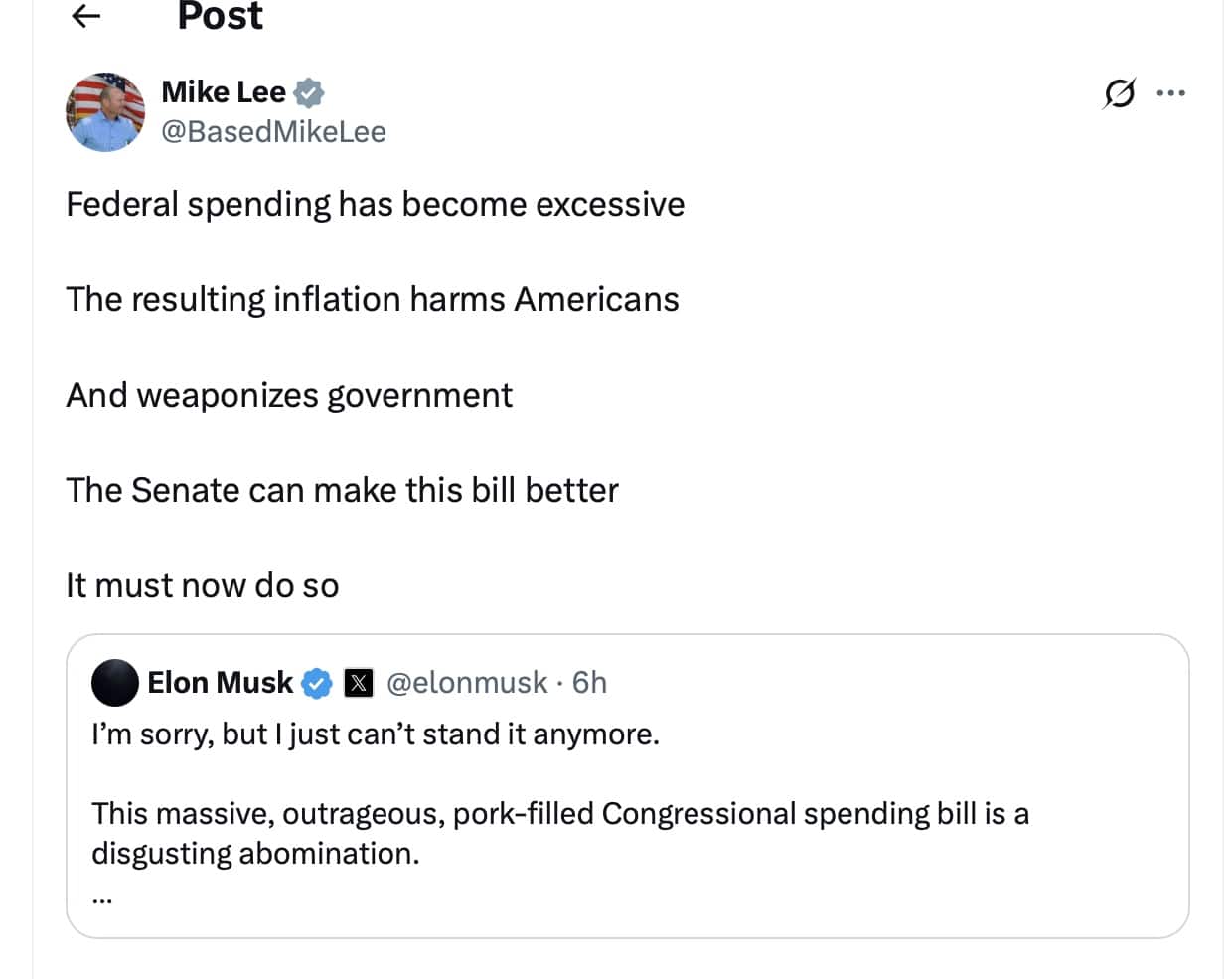
Task: Click the X affiliation badge icon
Action: [x=358, y=683]
